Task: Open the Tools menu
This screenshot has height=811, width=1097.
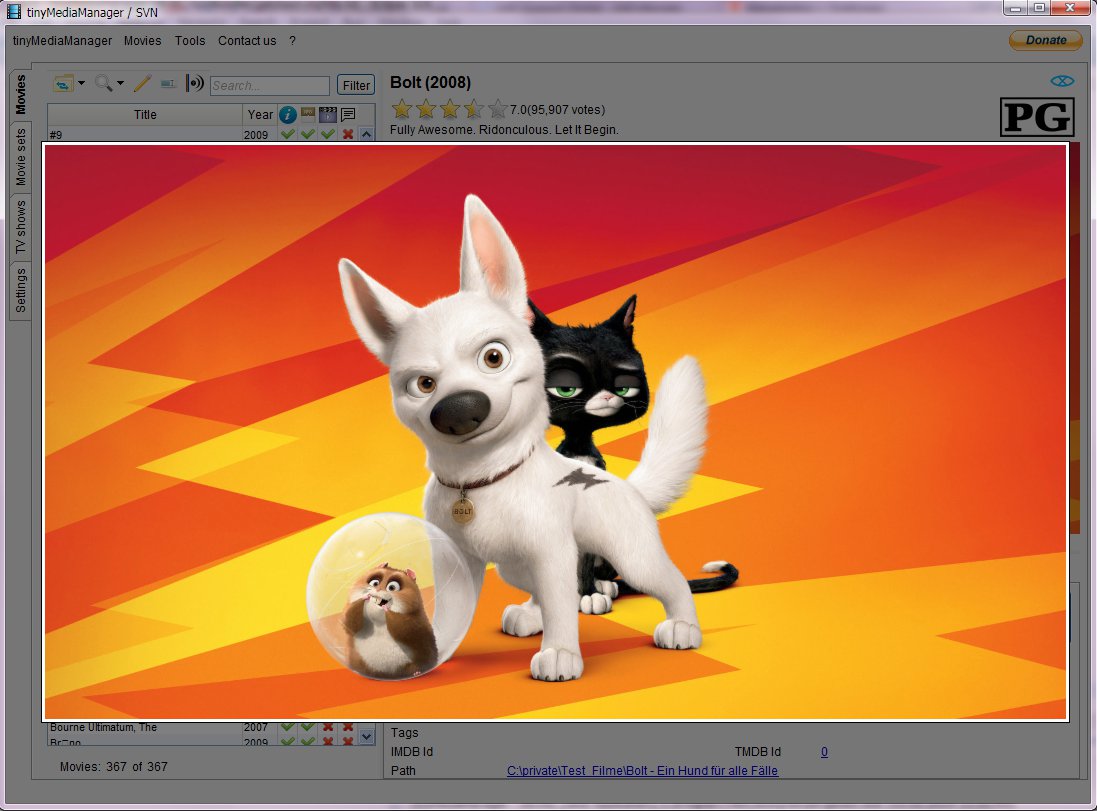Action: point(190,41)
